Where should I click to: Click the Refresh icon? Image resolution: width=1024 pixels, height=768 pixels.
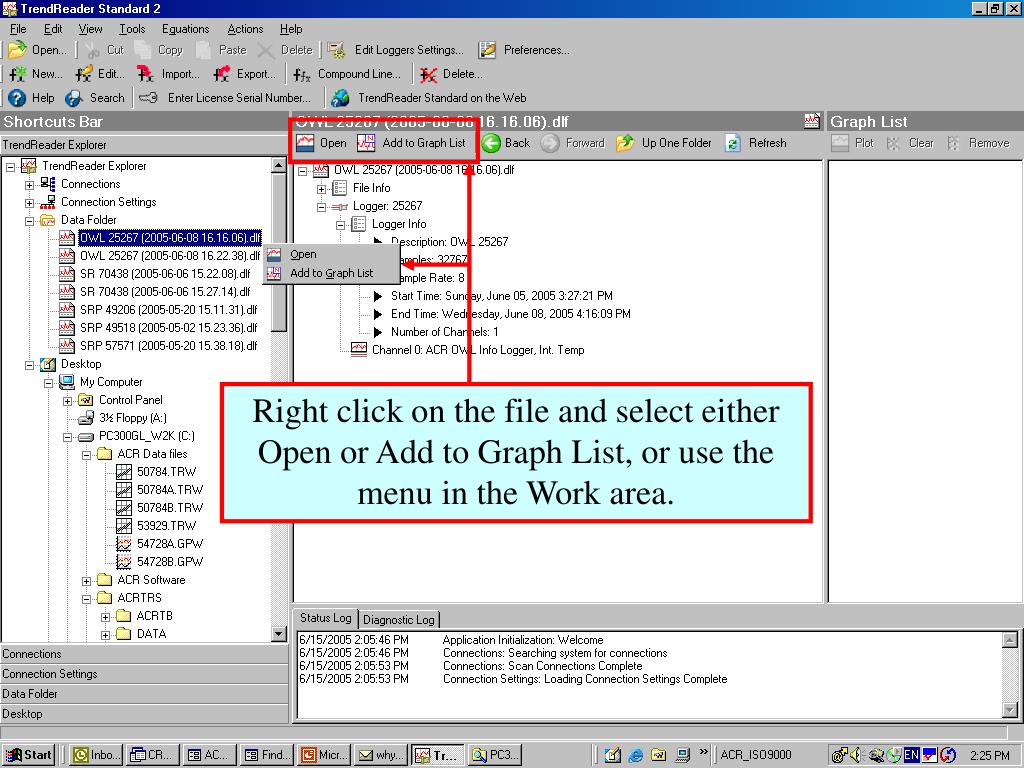pos(733,143)
